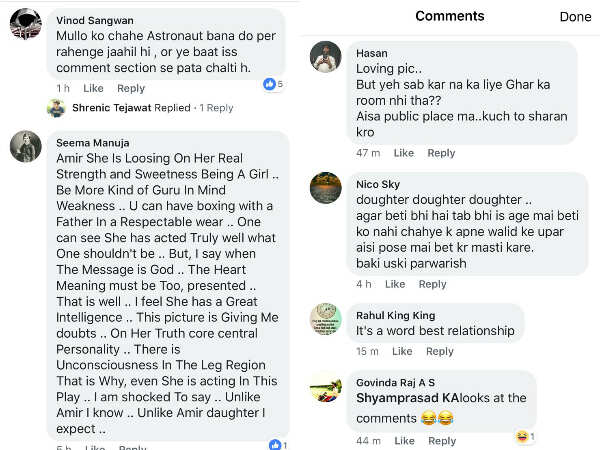Open Nico Sky's avatar
This screenshot has width=600, height=450.
click(x=327, y=187)
